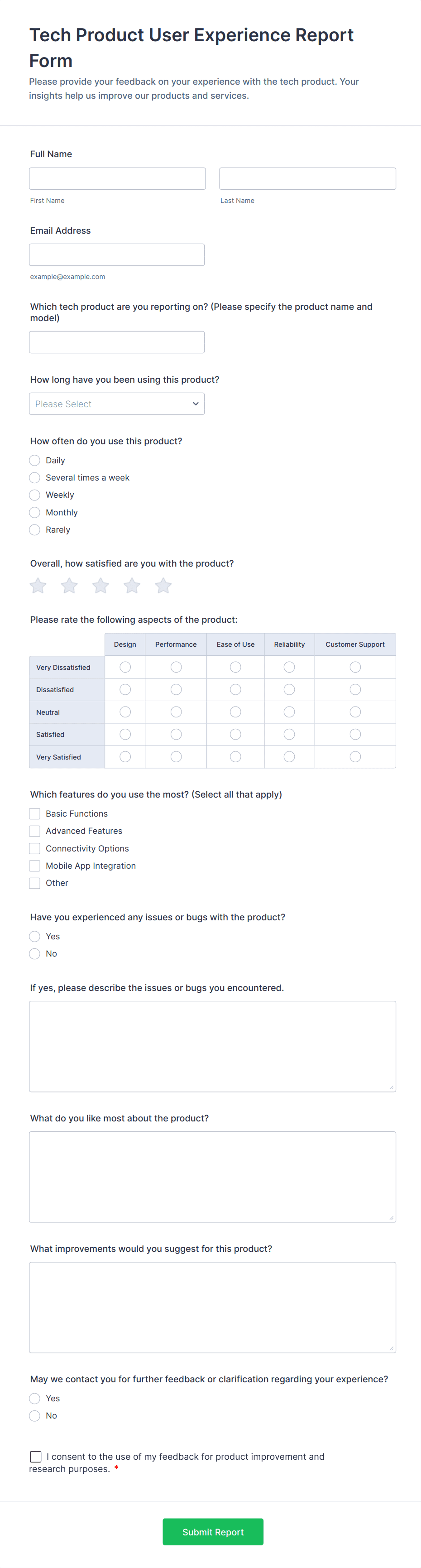Mark Design as Very Satisfied
Viewport: 421px width, 1568px height.
[125, 757]
